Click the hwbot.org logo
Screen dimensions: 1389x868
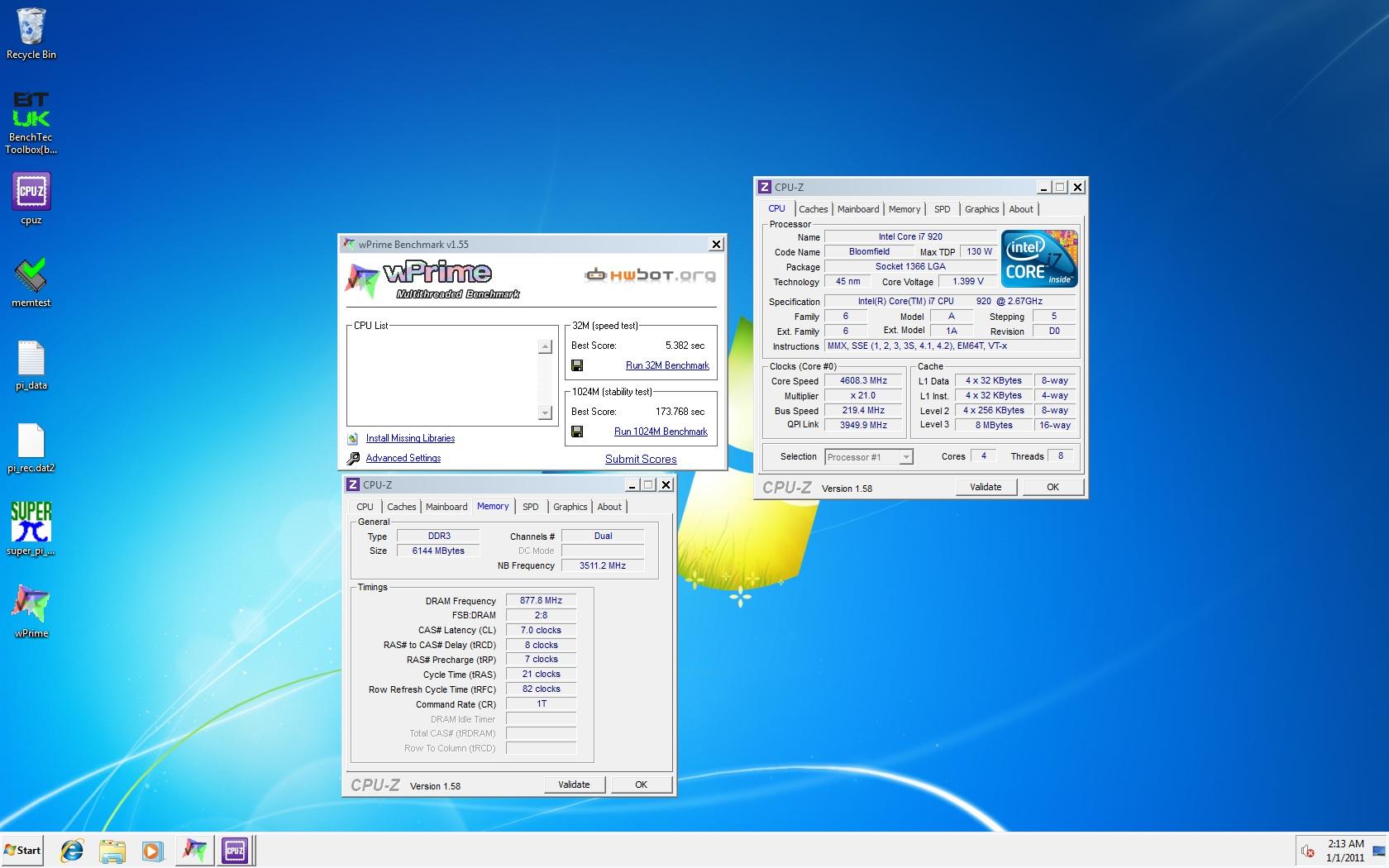pos(650,275)
